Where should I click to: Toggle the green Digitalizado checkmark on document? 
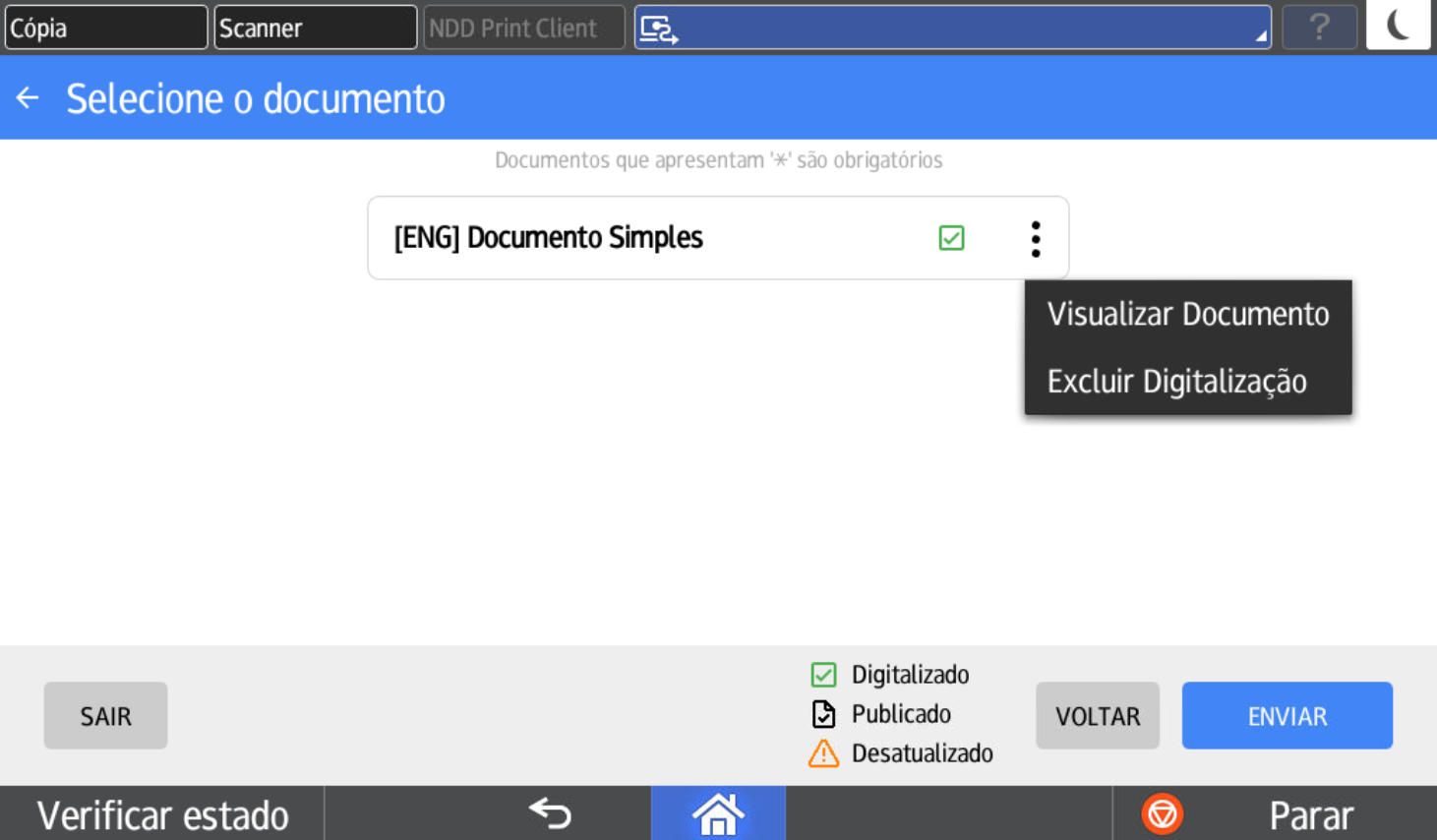(951, 238)
